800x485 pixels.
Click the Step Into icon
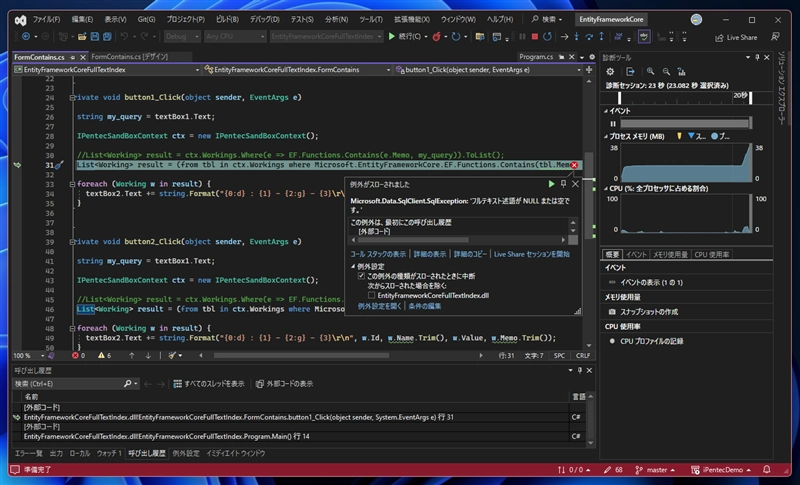click(577, 37)
